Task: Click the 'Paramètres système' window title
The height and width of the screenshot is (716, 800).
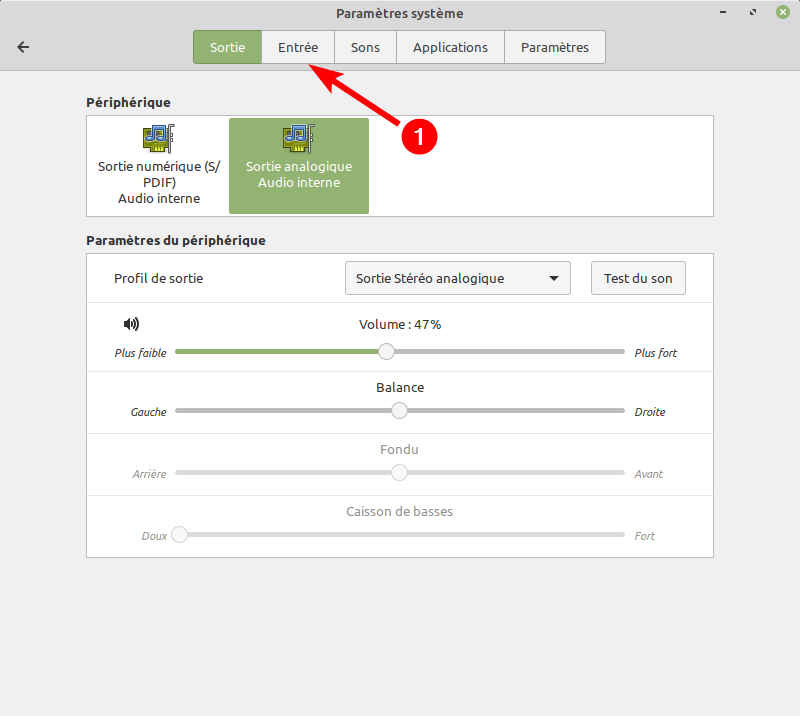Action: coord(399,14)
